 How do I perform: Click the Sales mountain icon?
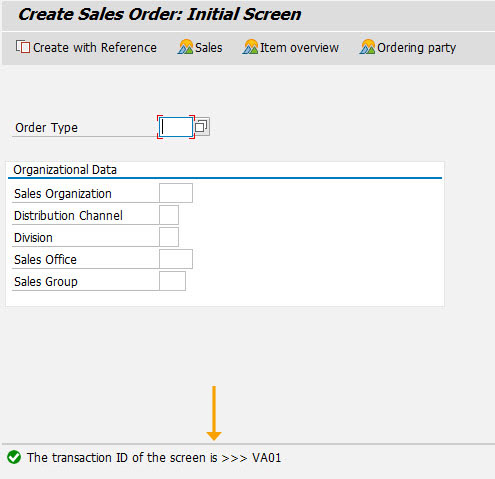[x=185, y=47]
